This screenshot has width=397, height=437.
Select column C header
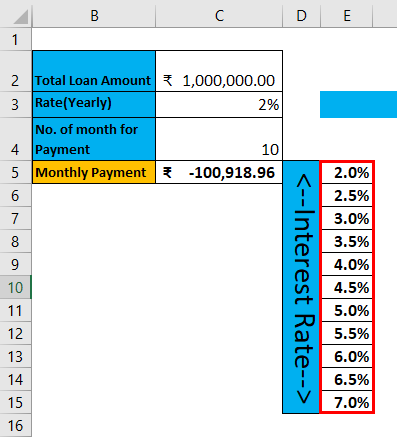(x=219, y=15)
